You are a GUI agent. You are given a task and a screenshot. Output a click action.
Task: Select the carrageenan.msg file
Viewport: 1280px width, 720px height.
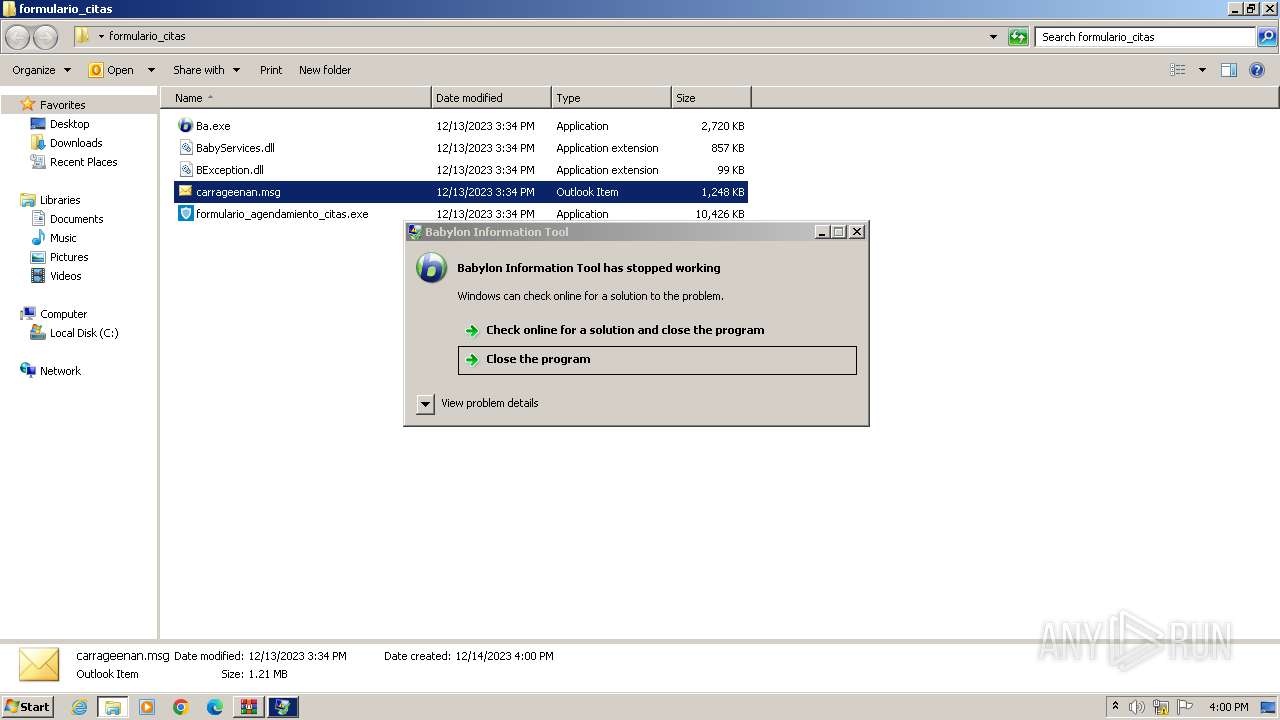(461, 192)
